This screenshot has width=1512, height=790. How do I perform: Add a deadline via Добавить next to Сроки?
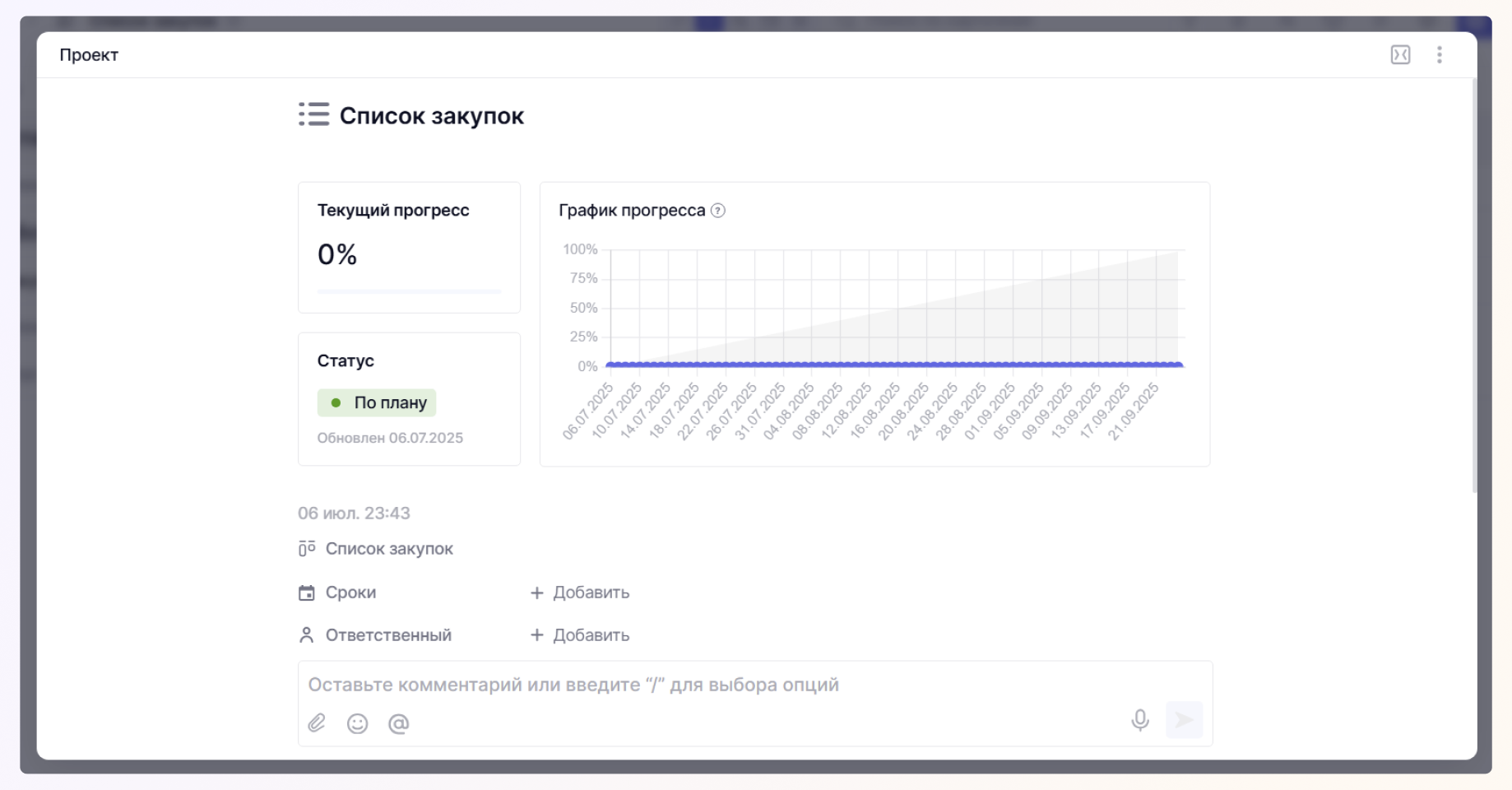(580, 592)
